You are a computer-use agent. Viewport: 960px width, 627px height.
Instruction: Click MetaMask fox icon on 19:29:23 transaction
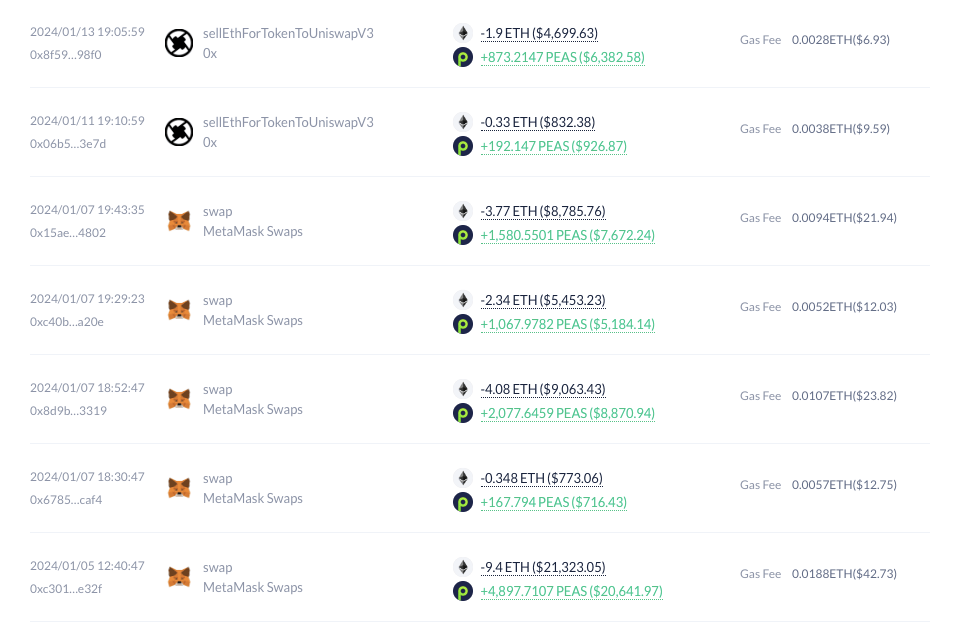pos(179,310)
